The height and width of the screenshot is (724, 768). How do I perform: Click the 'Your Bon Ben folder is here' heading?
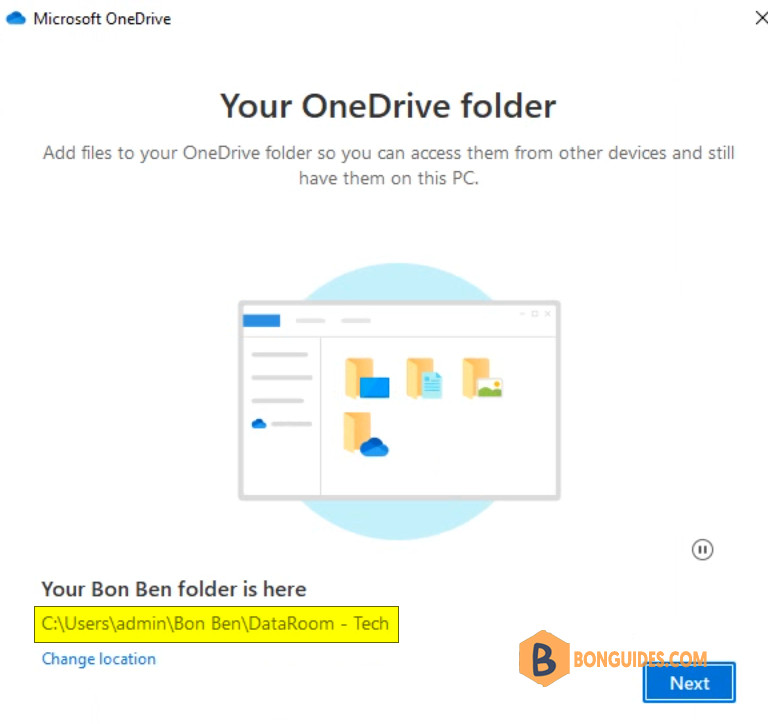(174, 589)
